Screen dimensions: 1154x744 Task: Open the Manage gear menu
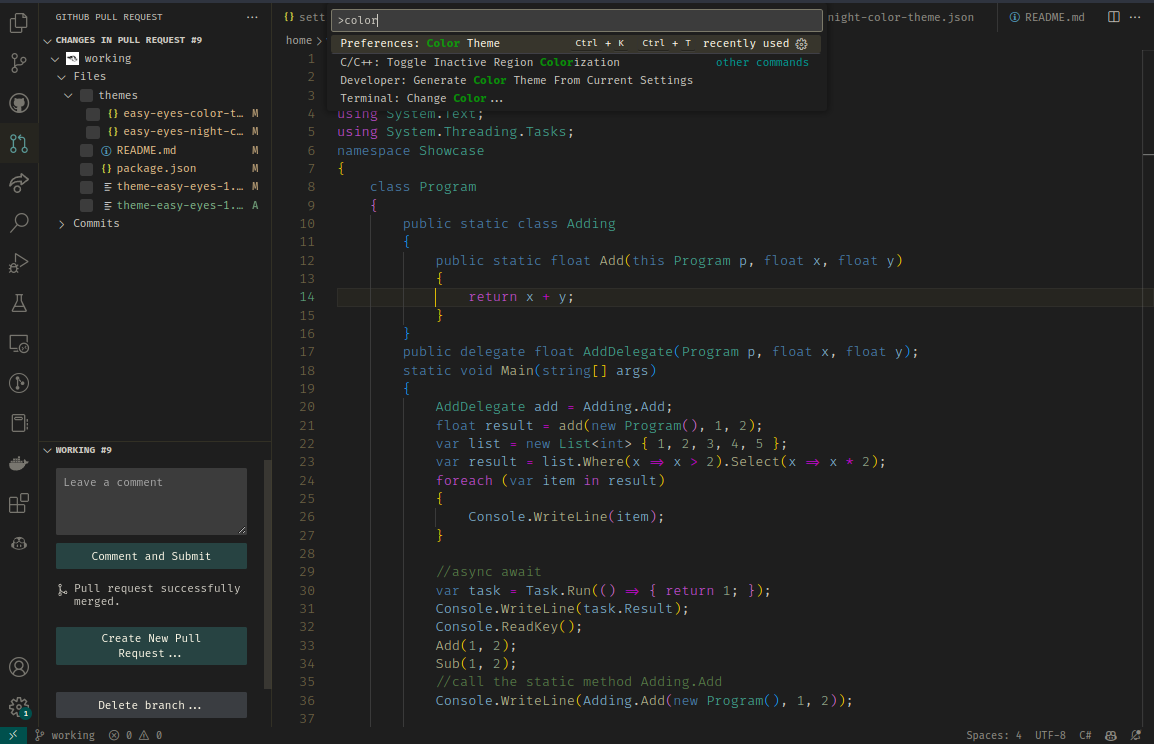19,707
